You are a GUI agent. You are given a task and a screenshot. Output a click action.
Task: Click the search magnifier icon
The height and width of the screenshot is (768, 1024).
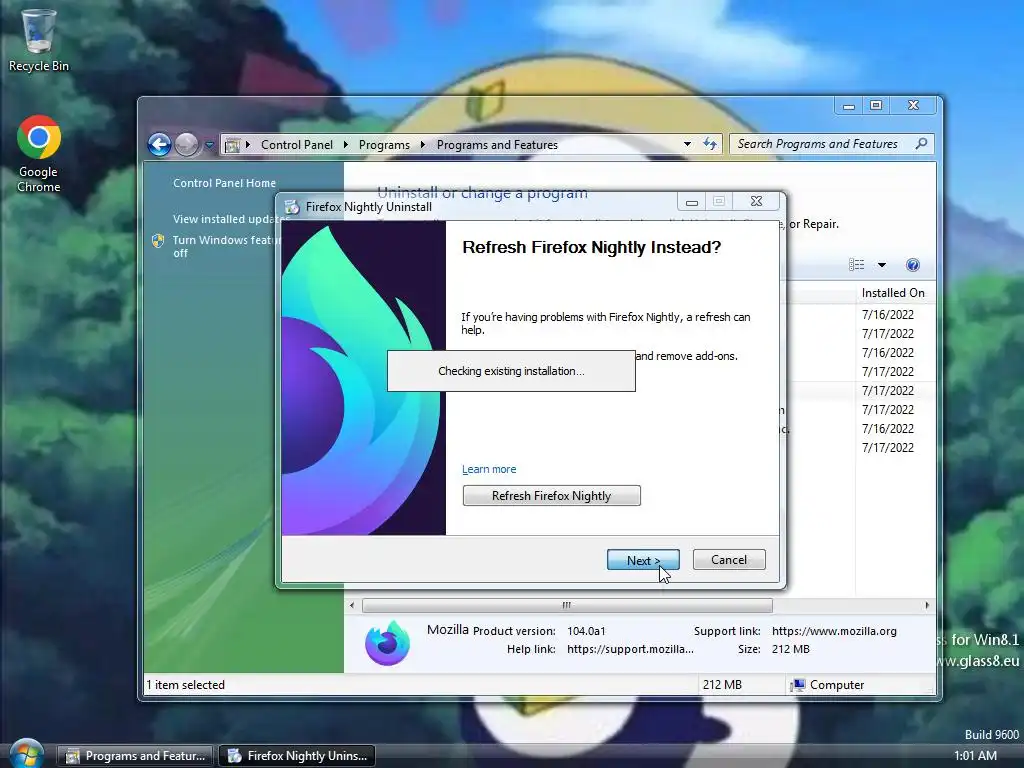pos(921,144)
